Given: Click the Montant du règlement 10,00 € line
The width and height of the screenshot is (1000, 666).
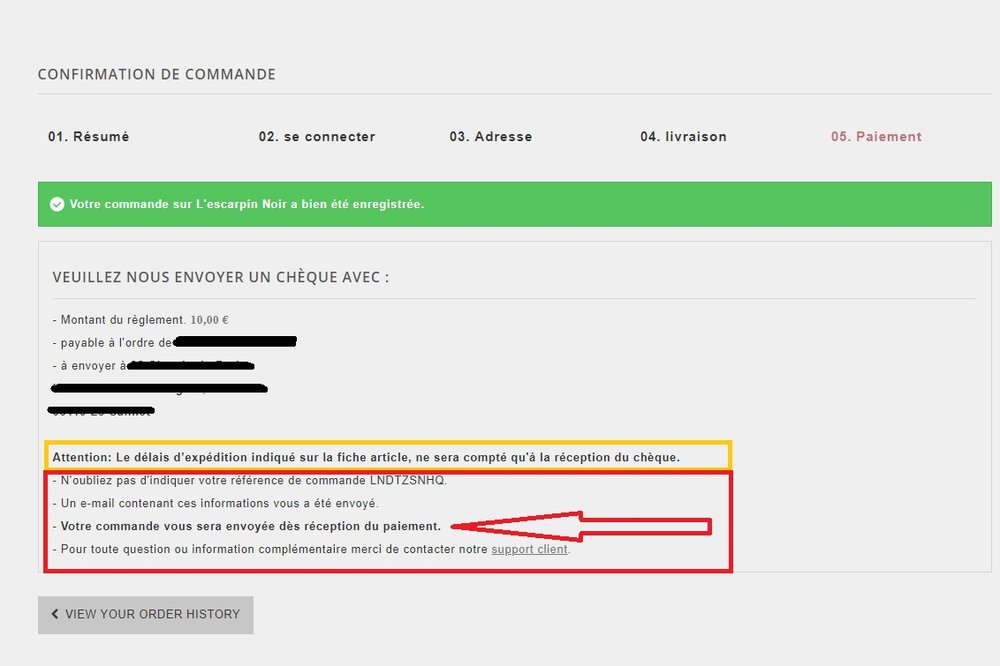Looking at the screenshot, I should [x=140, y=320].
